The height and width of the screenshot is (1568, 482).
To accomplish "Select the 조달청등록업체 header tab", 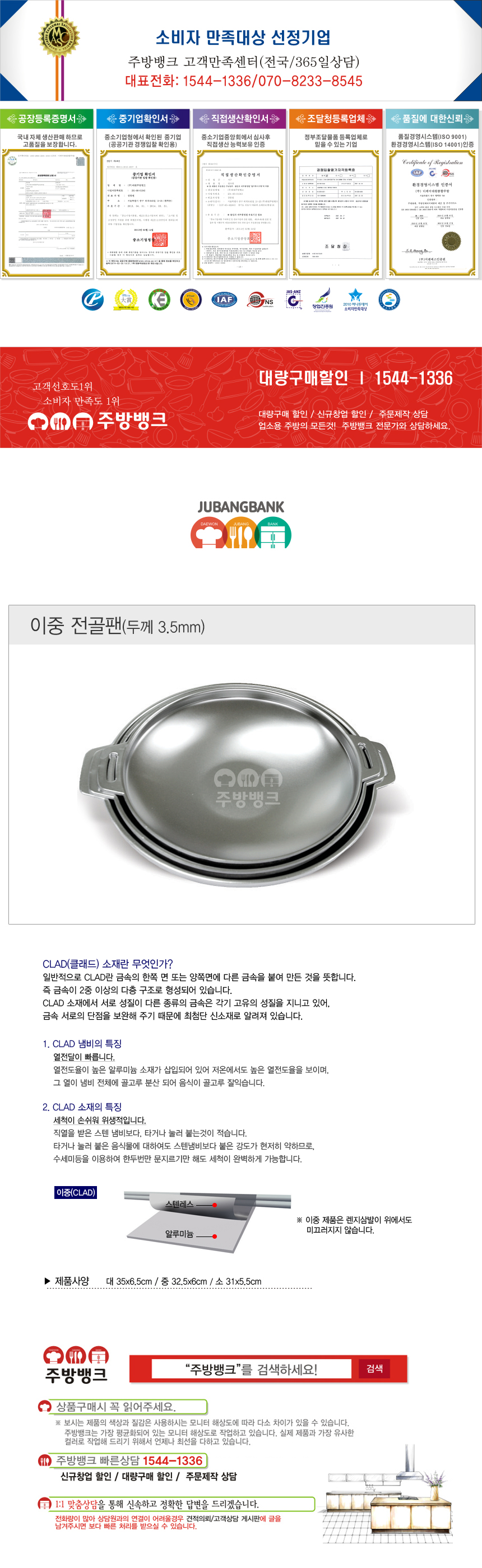I will 336,119.
